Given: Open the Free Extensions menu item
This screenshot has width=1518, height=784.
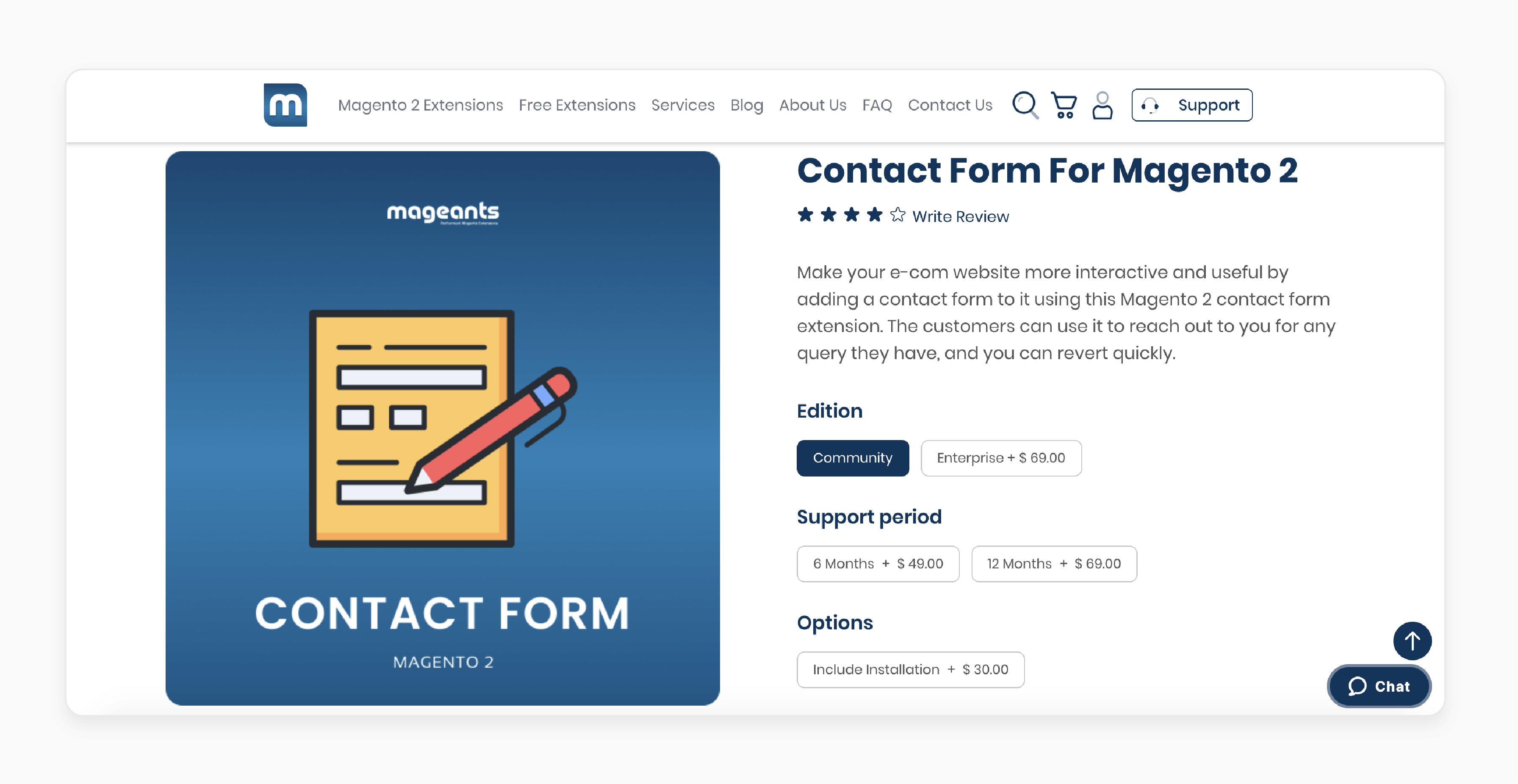Looking at the screenshot, I should click(577, 104).
